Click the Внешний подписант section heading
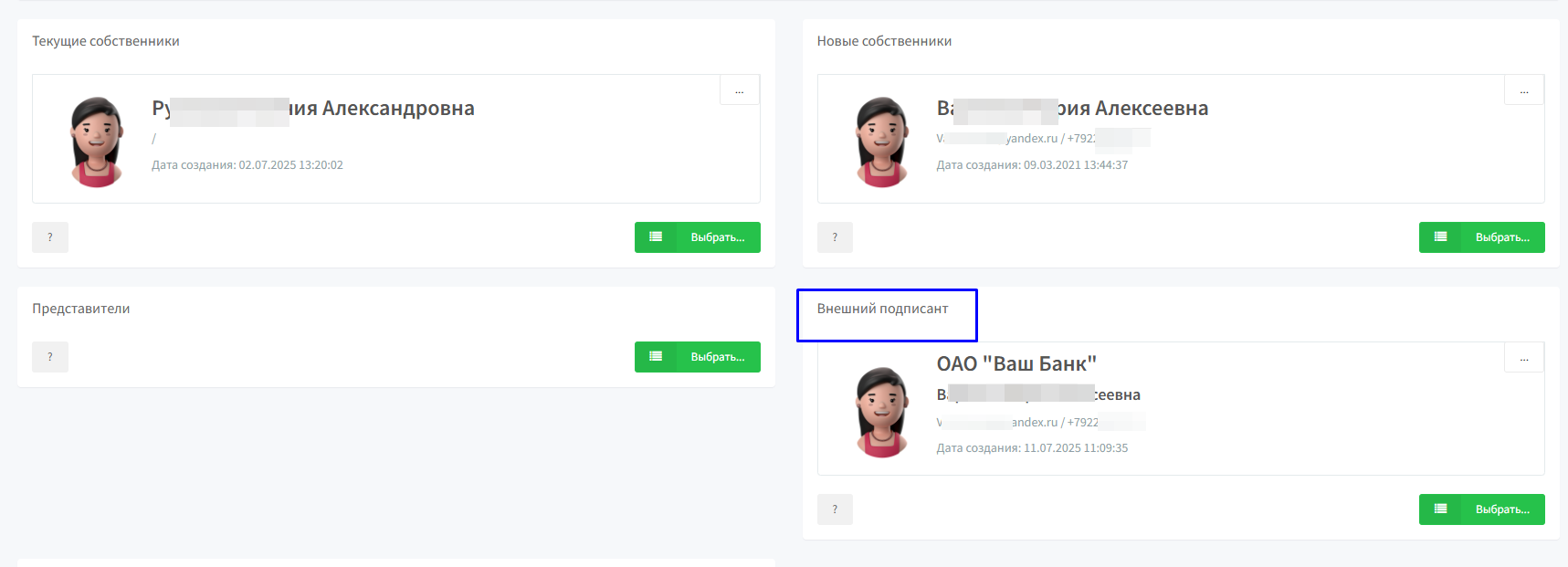This screenshot has width=1568, height=567. tap(882, 309)
